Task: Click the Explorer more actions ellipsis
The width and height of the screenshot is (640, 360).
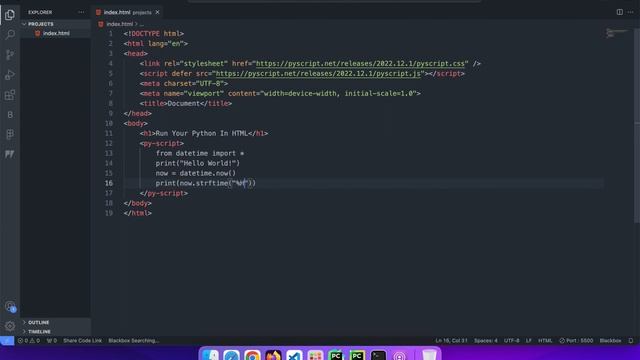Action: (81, 12)
